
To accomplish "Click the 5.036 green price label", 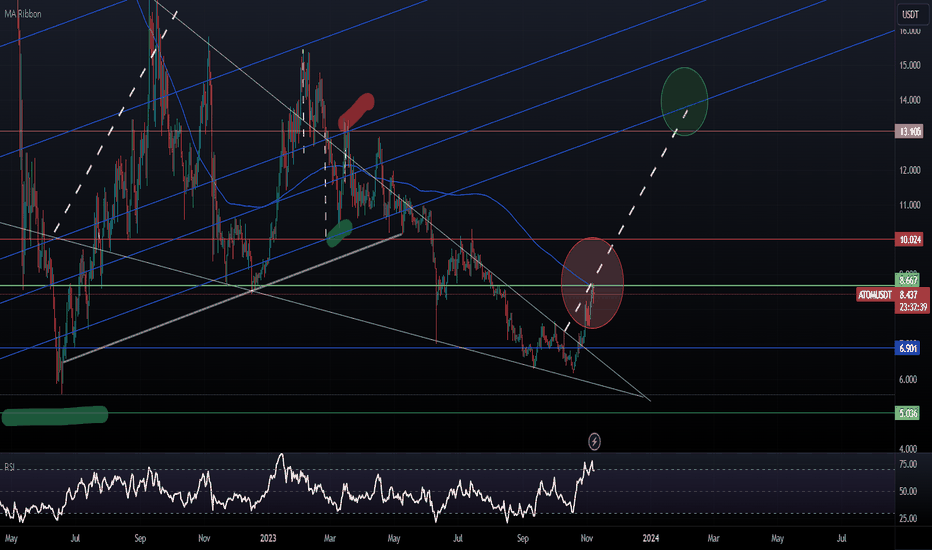I will (x=908, y=413).
